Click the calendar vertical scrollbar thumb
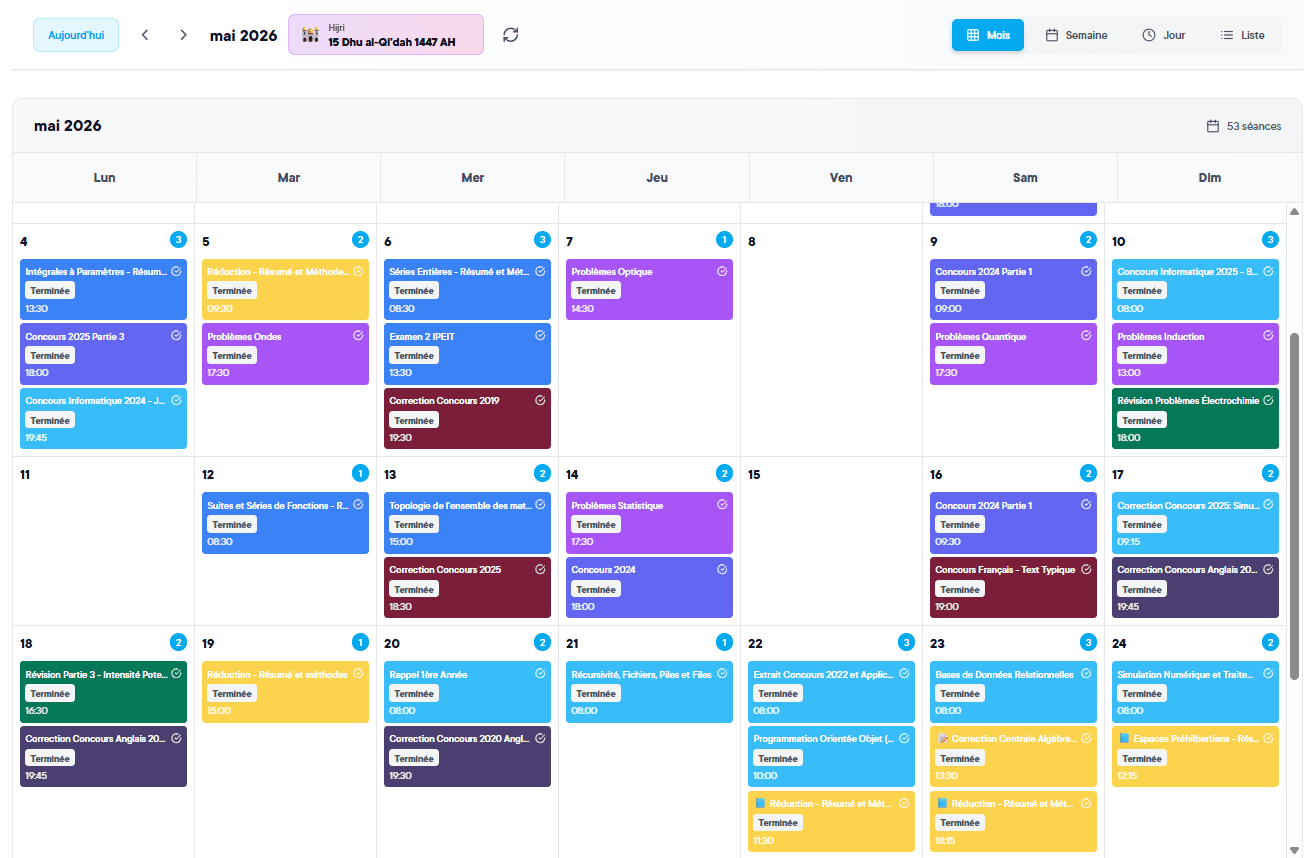This screenshot has width=1313, height=858. click(x=1295, y=507)
